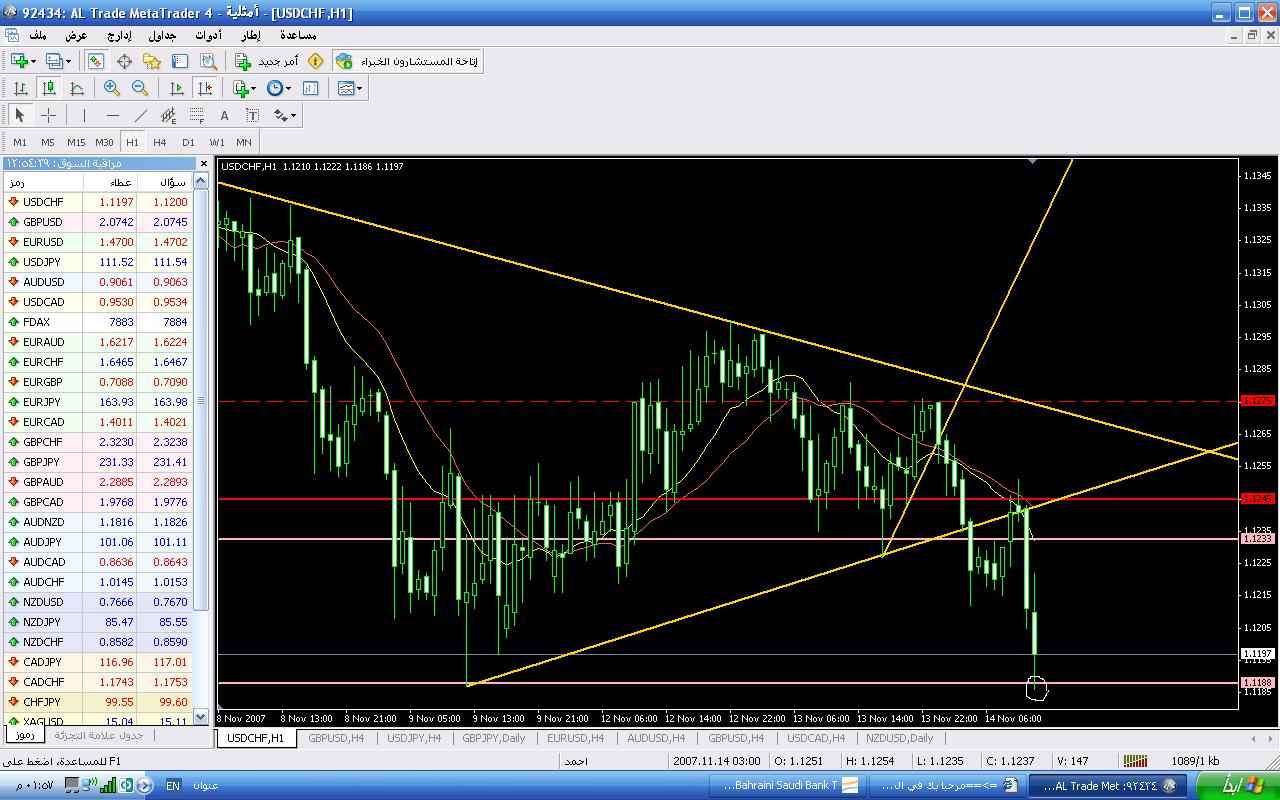Switch chart to candlestick mode
This screenshot has height=800, width=1280.
pyautogui.click(x=48, y=88)
